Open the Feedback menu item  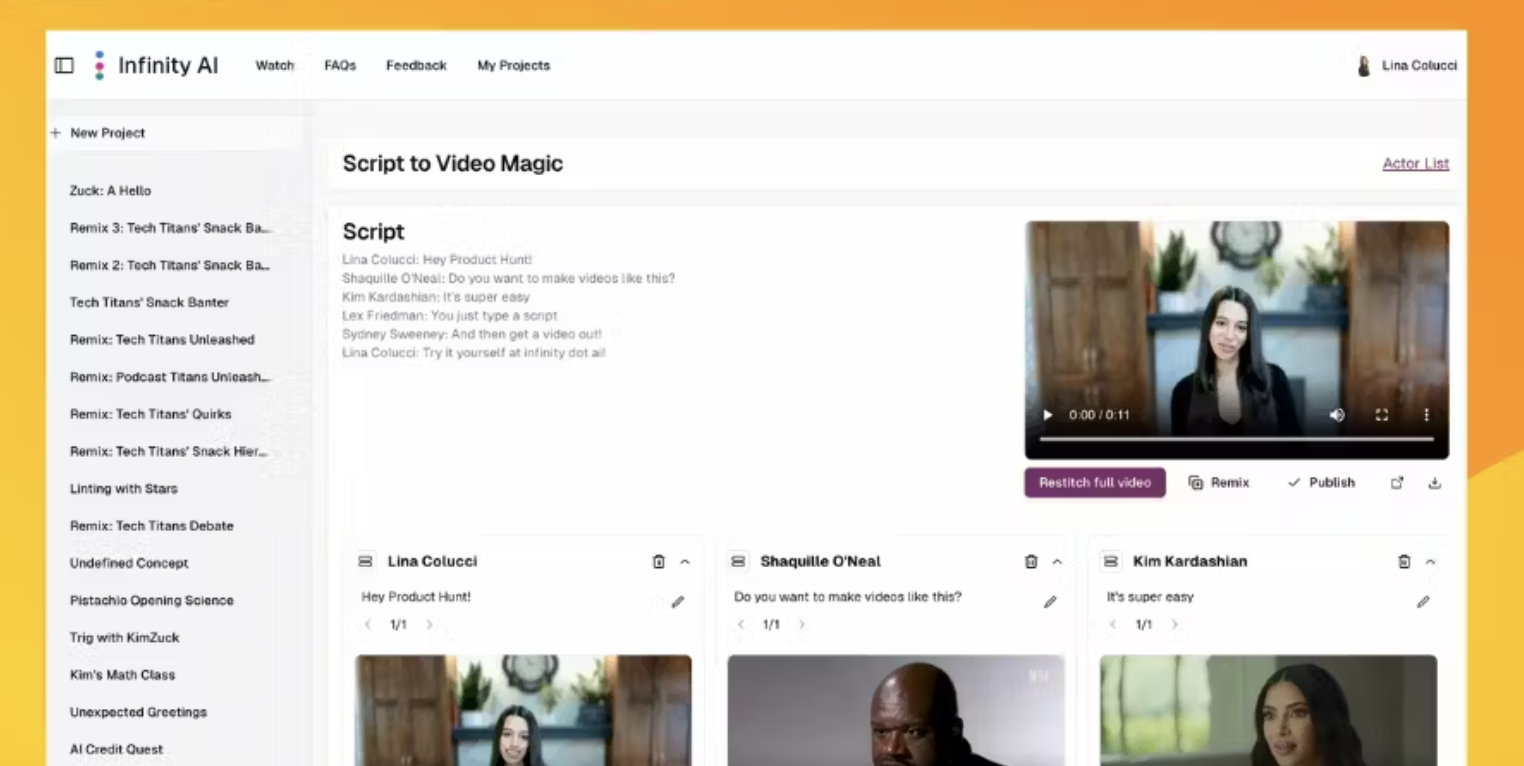(x=416, y=66)
